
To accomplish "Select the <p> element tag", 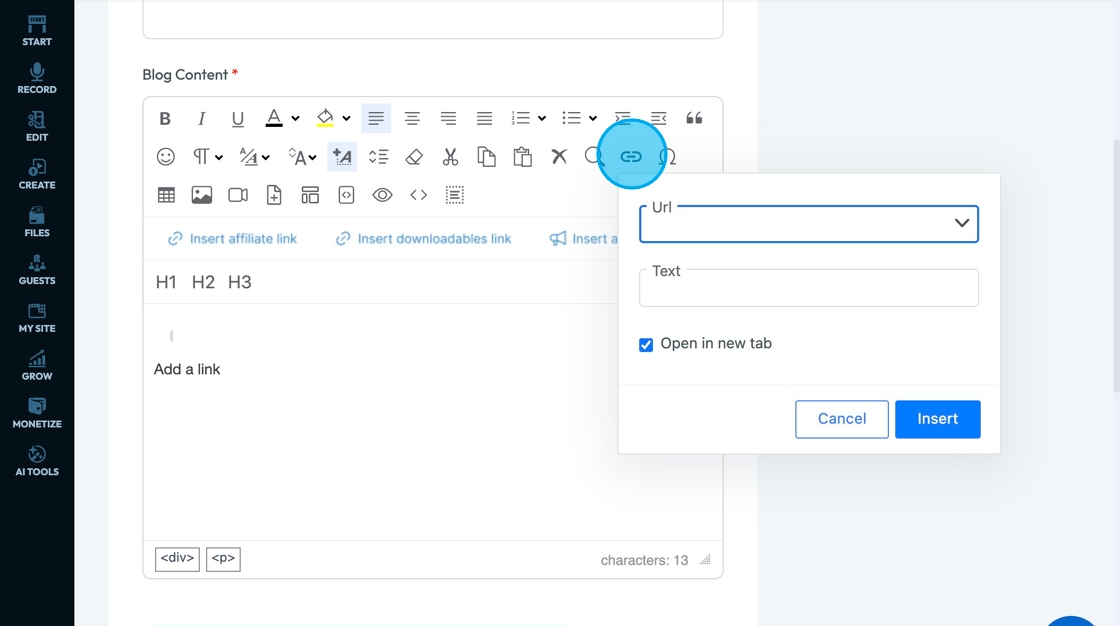I will tap(223, 558).
